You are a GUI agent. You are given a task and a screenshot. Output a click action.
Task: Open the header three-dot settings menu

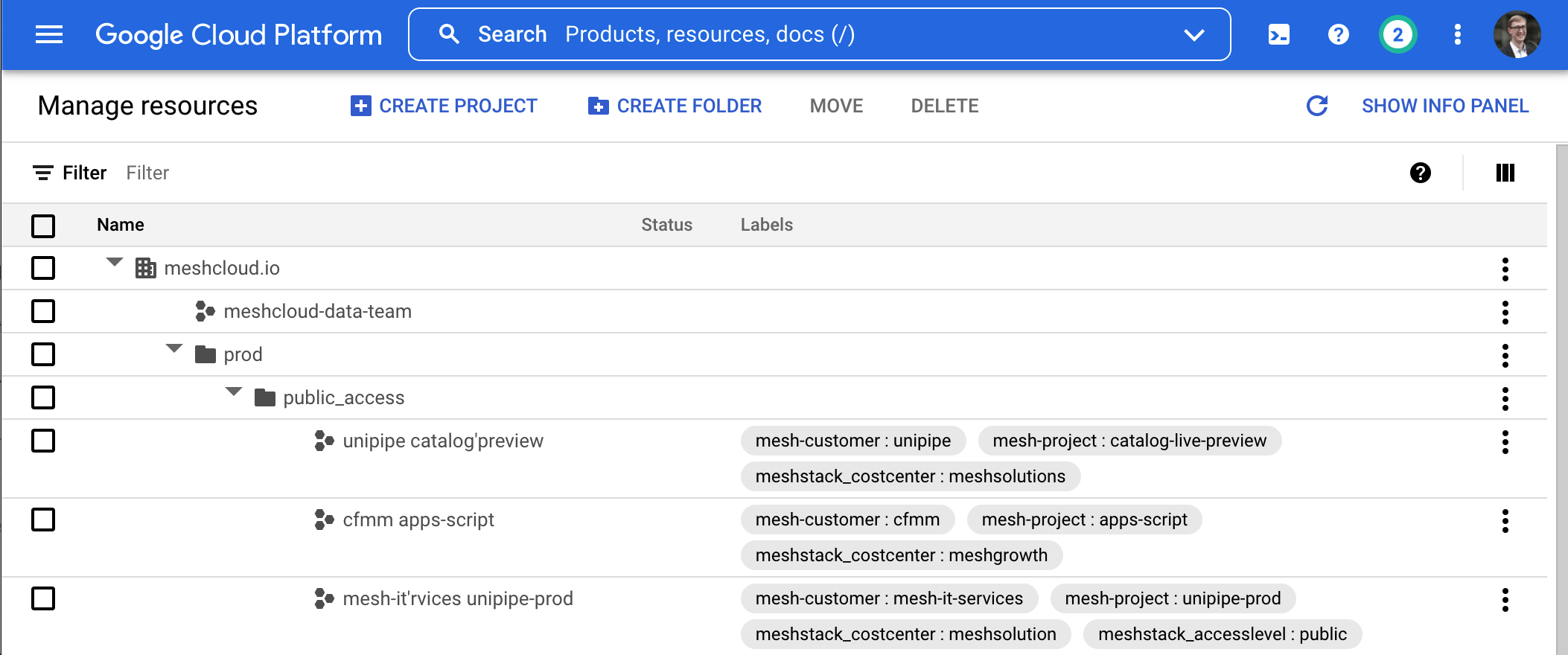click(1457, 34)
